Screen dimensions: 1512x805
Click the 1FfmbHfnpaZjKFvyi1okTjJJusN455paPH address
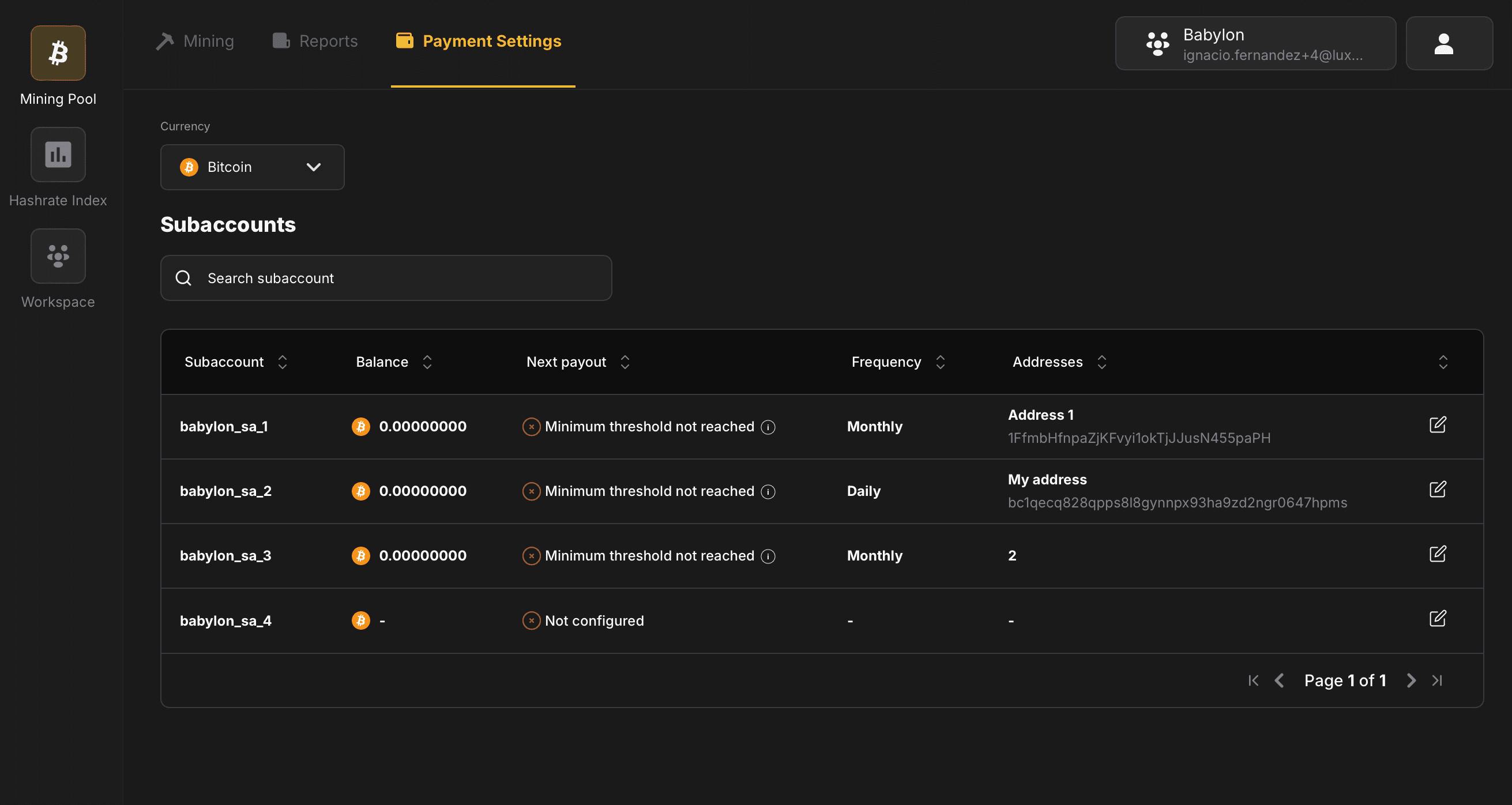[1139, 438]
